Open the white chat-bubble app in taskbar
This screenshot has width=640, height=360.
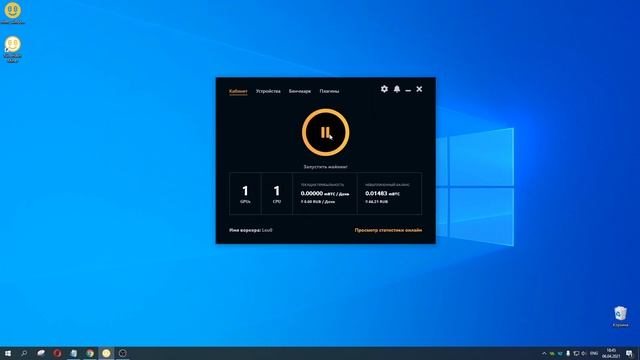(41, 353)
